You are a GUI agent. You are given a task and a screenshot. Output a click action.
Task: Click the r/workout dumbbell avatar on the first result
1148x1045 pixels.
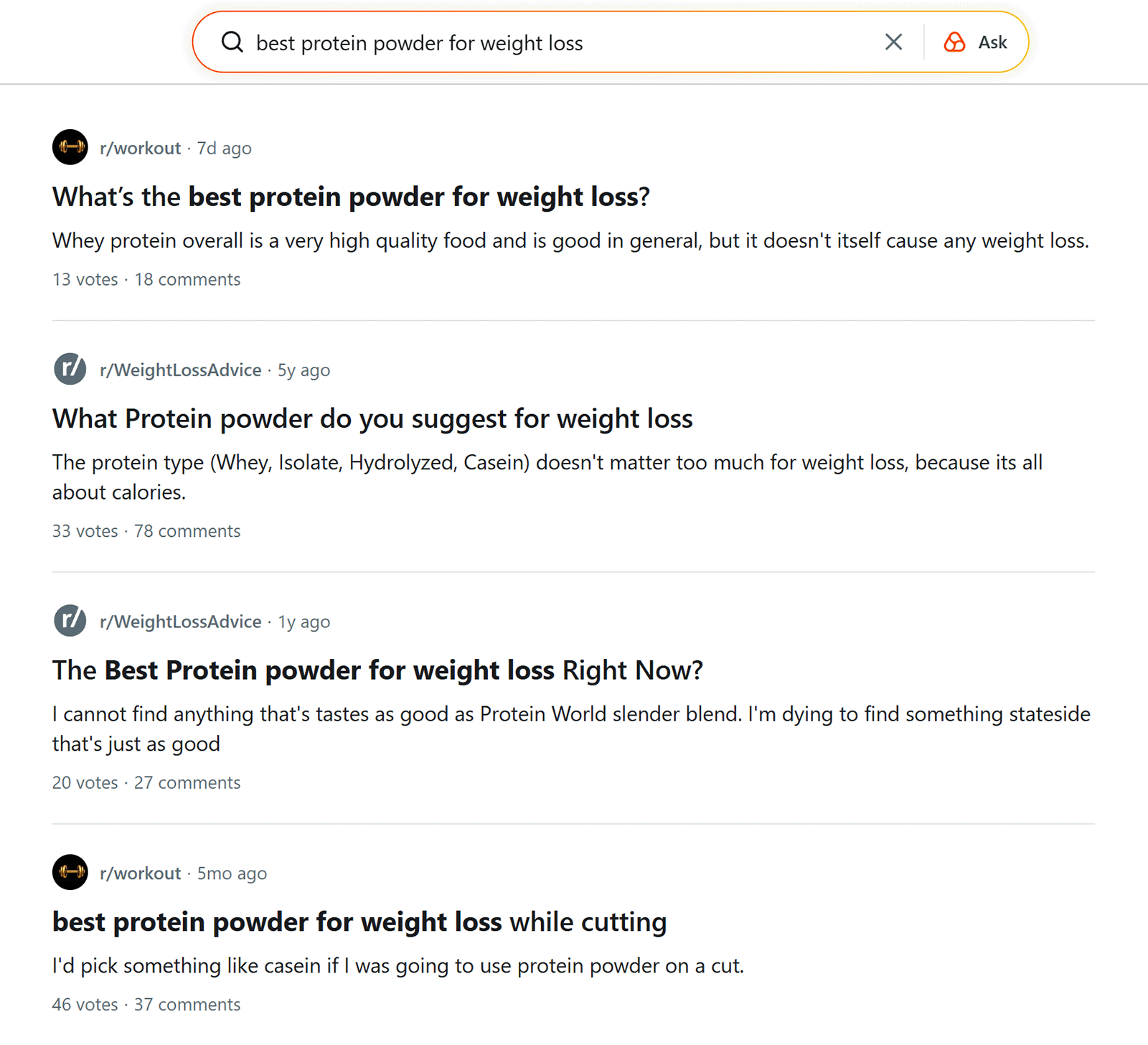coord(70,147)
